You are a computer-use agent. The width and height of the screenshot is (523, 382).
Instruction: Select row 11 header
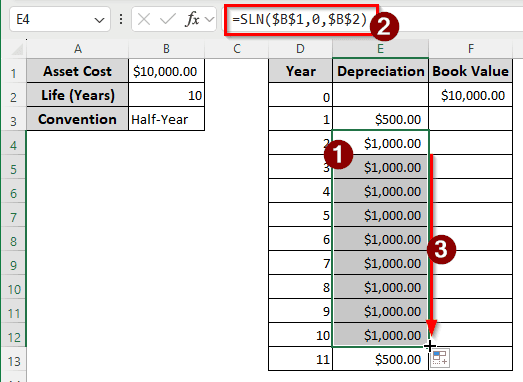pos(13,311)
